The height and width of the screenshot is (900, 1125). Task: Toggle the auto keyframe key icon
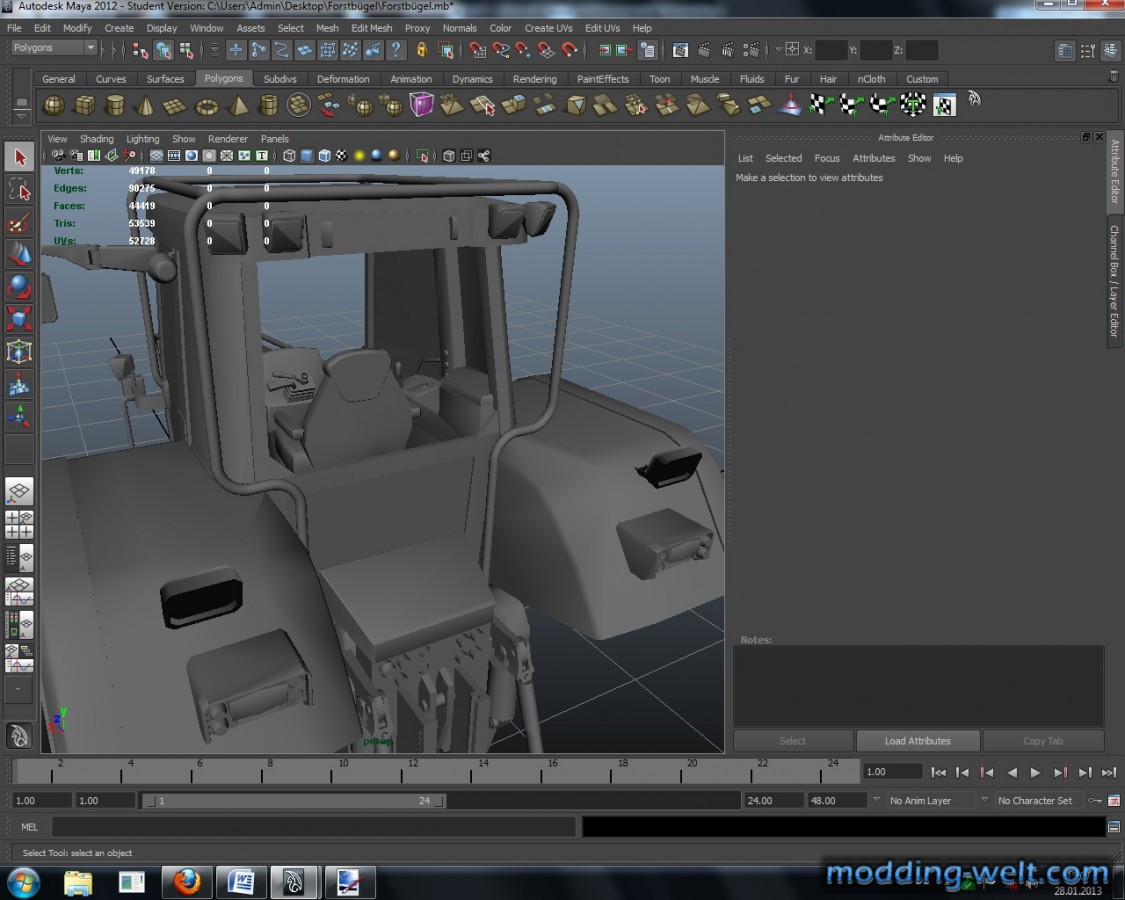tap(1095, 800)
